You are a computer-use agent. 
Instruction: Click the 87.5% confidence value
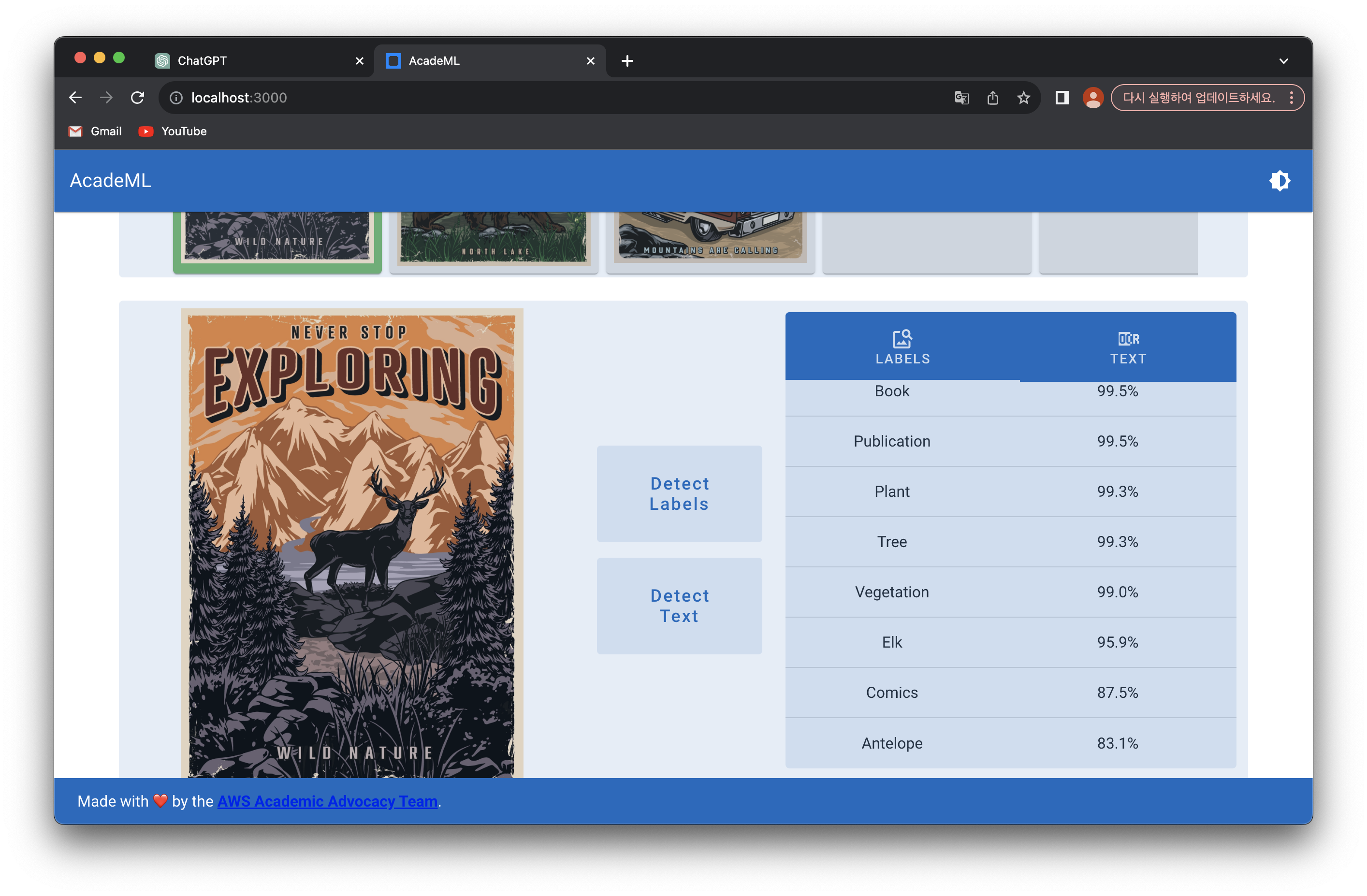[1117, 692]
